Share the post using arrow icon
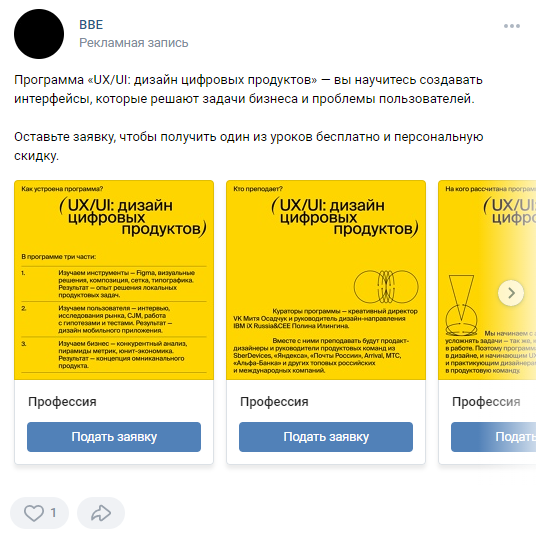536x540 pixels. (101, 513)
